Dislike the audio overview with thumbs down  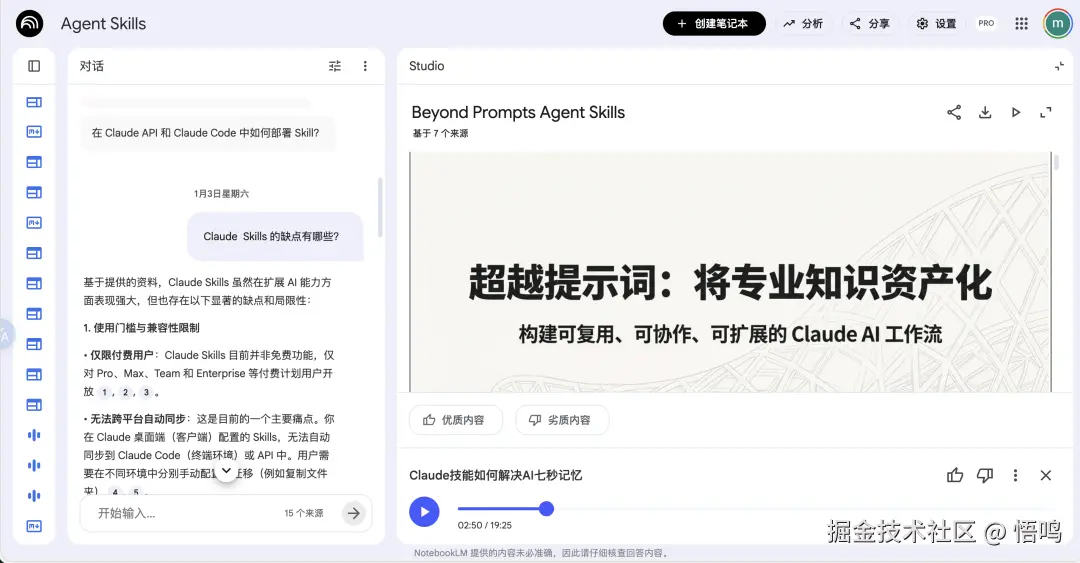pyautogui.click(x=985, y=475)
